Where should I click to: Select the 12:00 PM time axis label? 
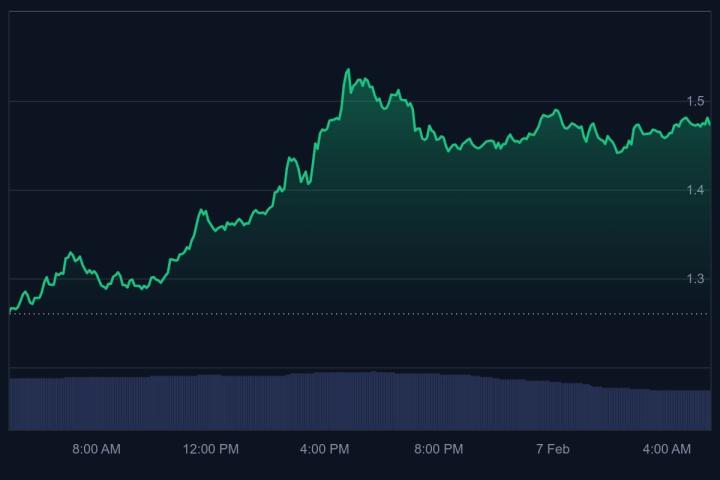(x=211, y=450)
